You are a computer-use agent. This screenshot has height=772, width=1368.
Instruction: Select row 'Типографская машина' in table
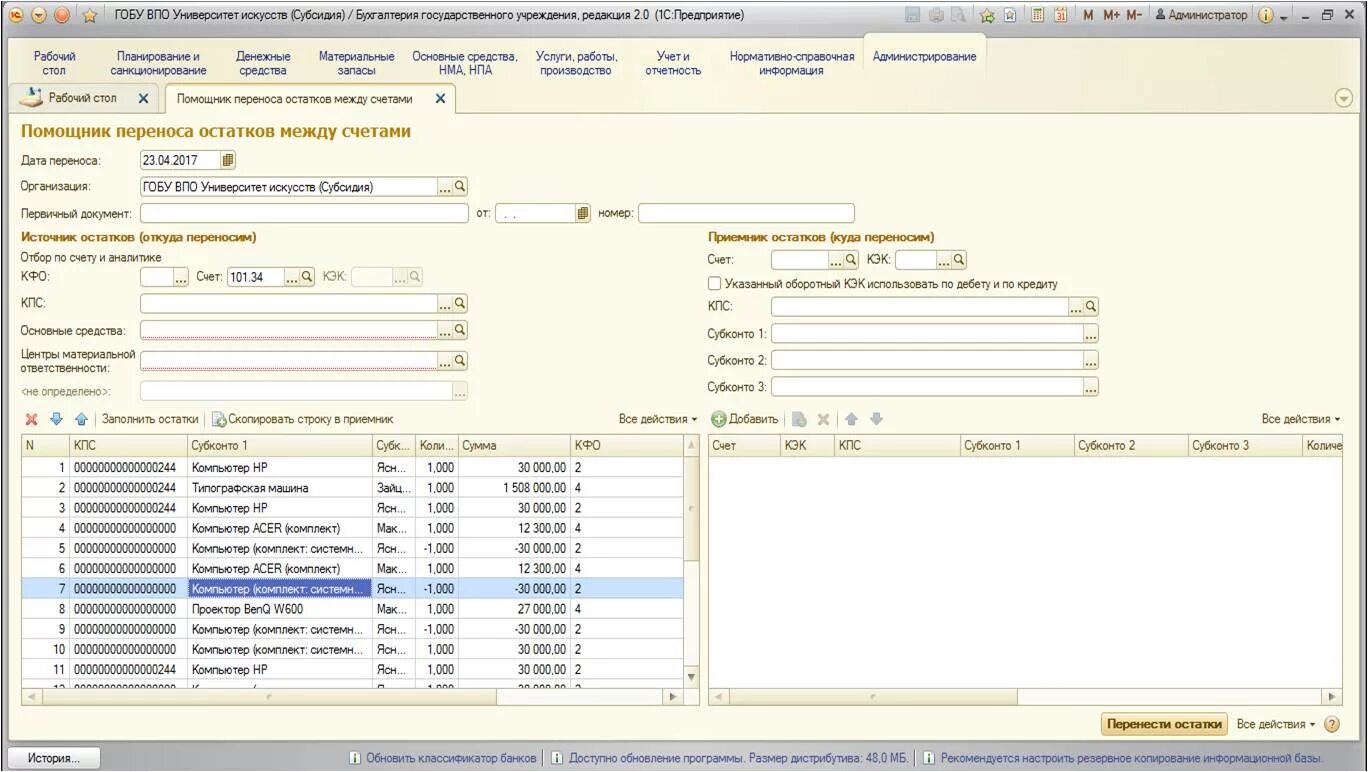tap(353, 488)
